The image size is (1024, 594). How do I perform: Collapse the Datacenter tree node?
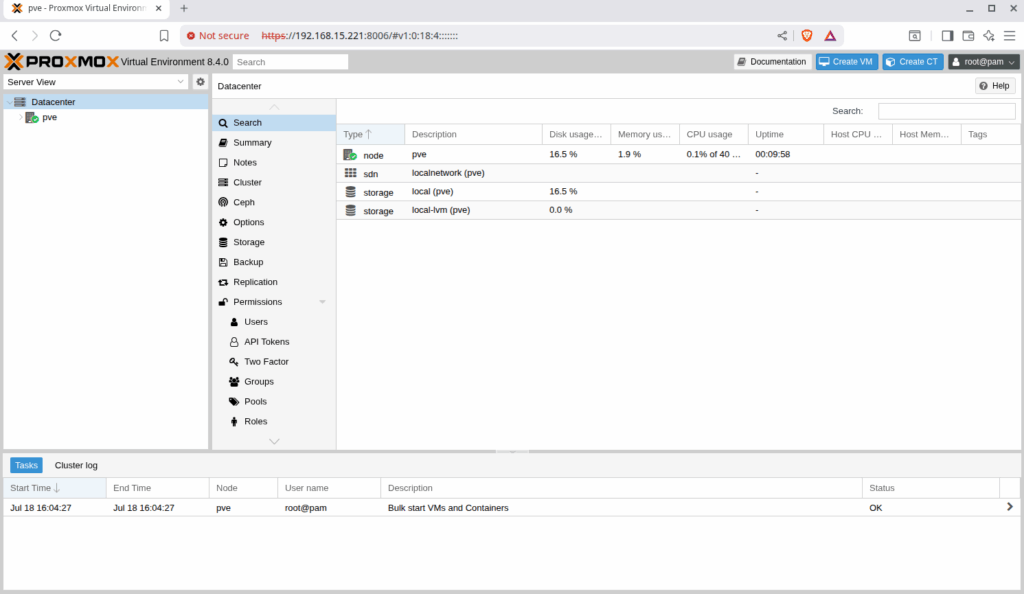coord(8,102)
